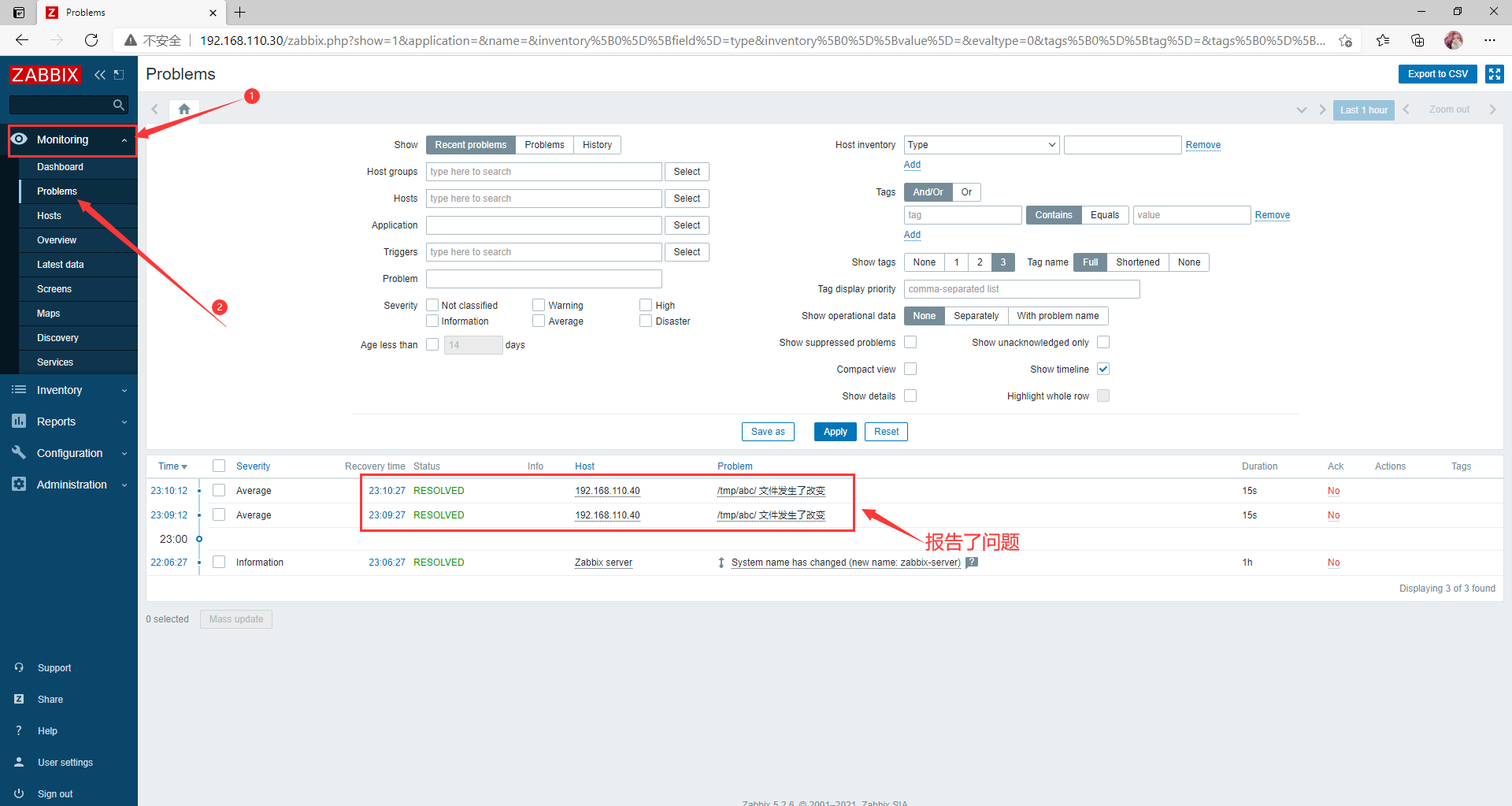Viewport: 1512px width, 806px height.
Task: Set tag operator to Equals
Action: pyautogui.click(x=1104, y=215)
